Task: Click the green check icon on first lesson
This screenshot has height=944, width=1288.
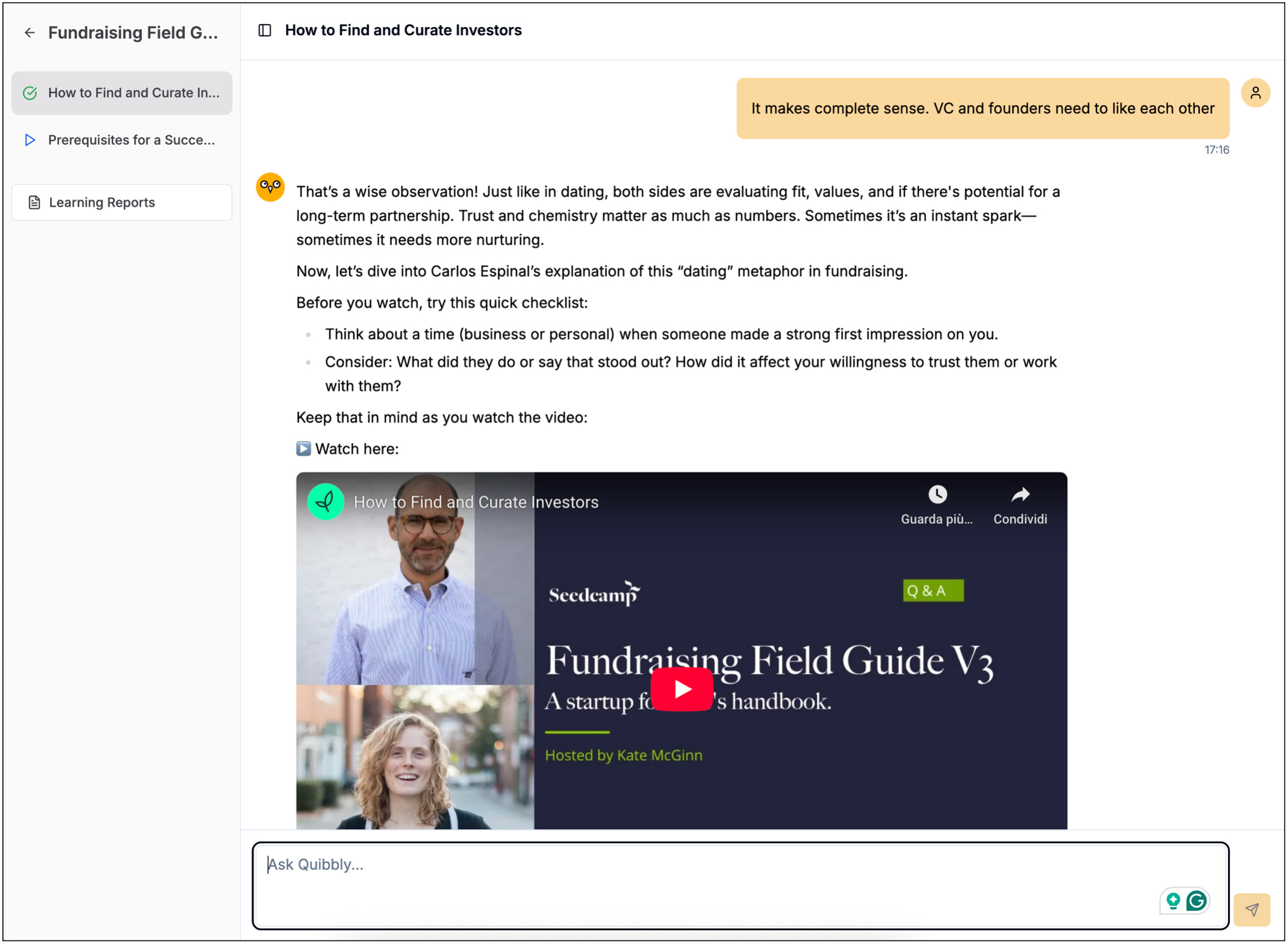Action: pyautogui.click(x=30, y=93)
